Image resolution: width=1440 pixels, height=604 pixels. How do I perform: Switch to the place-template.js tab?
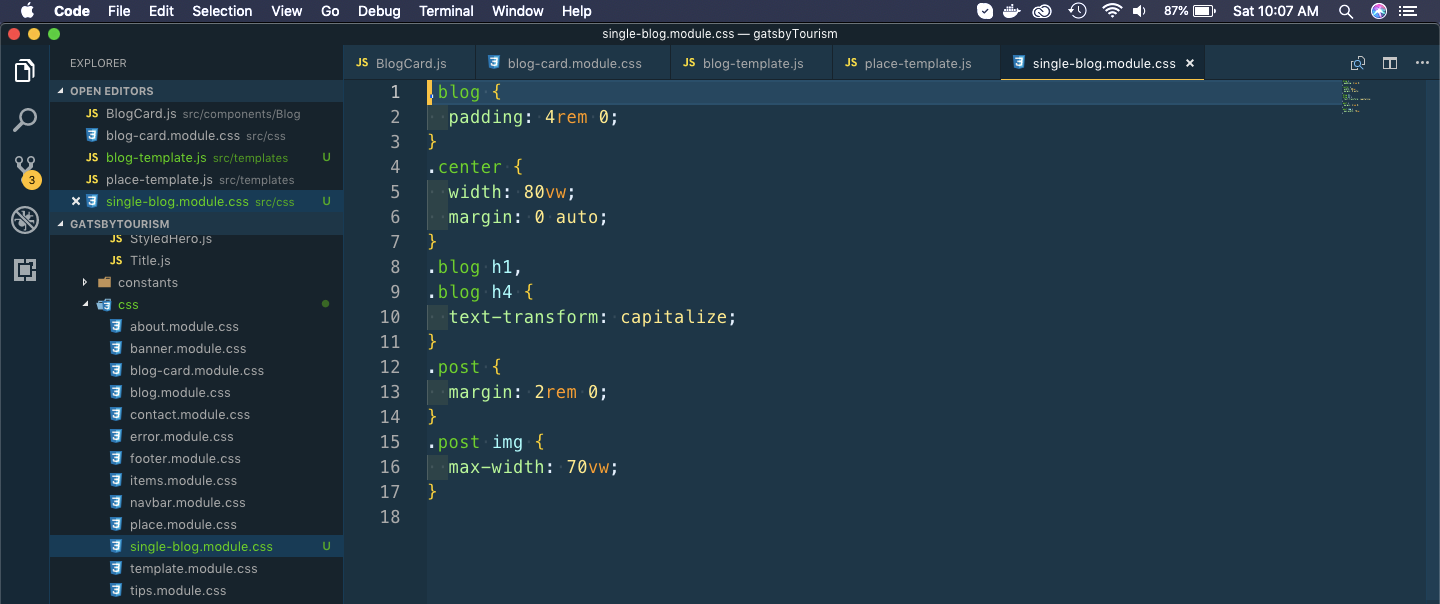tap(916, 63)
